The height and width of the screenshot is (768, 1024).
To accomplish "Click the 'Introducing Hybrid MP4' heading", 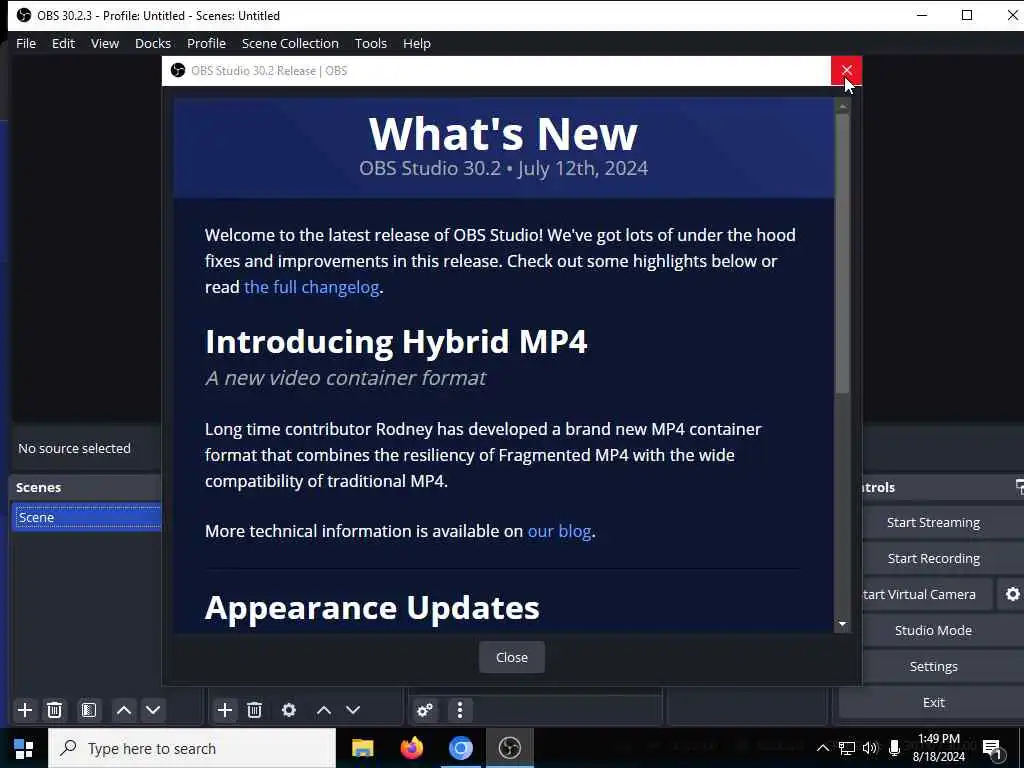I will click(396, 341).
